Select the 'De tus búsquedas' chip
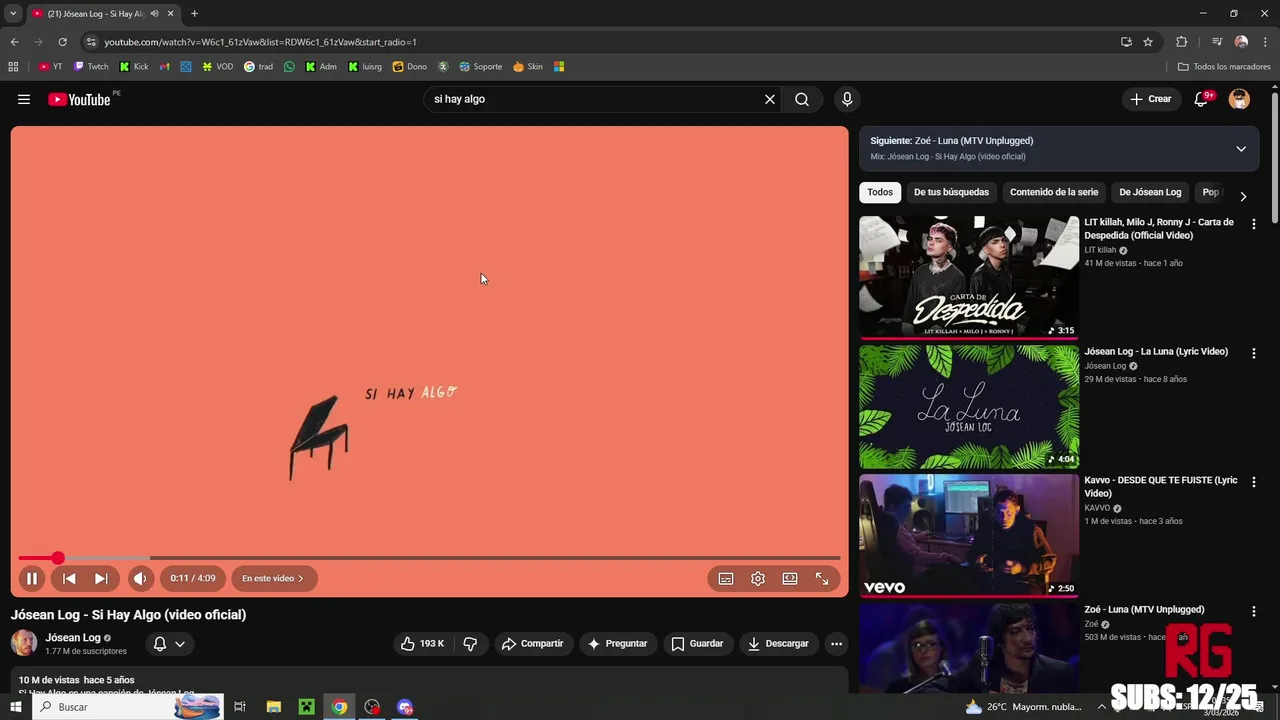 click(951, 192)
